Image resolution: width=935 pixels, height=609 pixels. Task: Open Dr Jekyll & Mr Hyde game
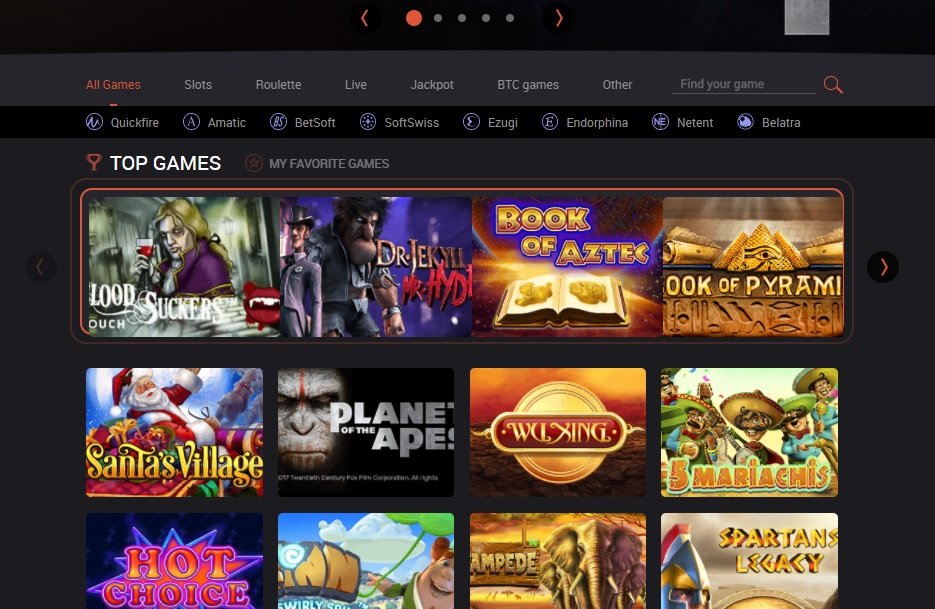pos(376,267)
